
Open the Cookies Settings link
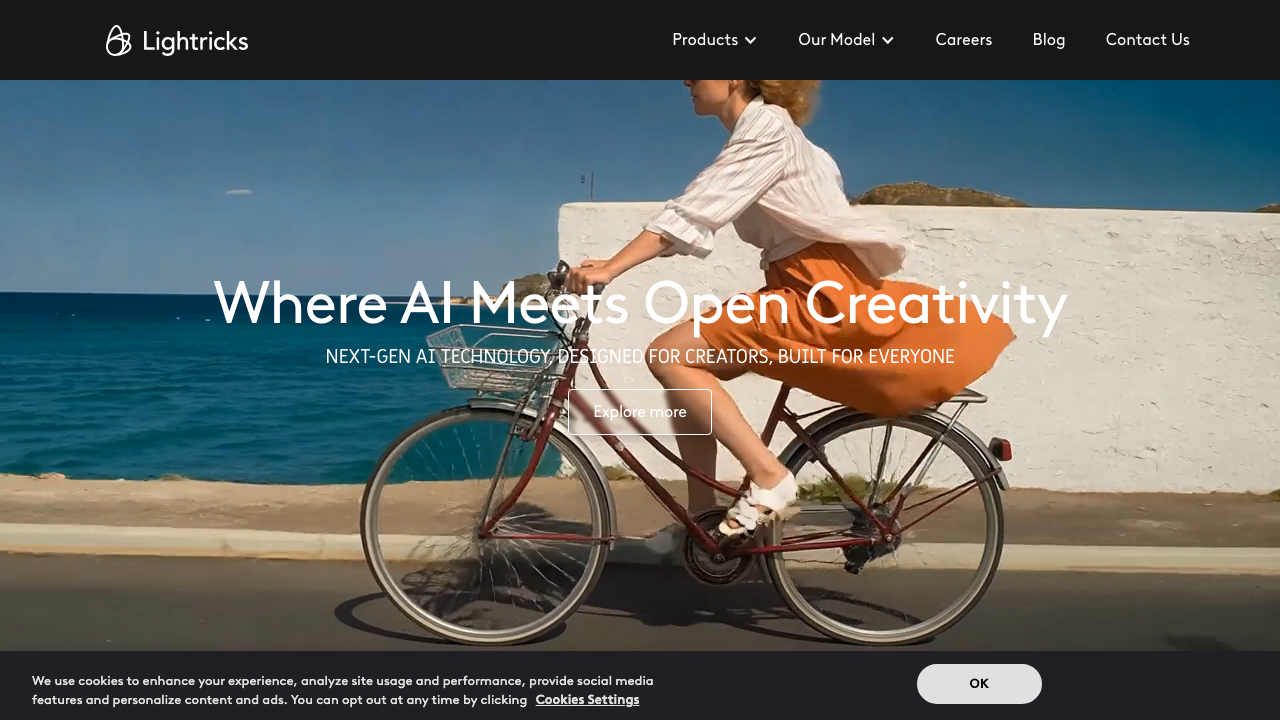coord(587,700)
